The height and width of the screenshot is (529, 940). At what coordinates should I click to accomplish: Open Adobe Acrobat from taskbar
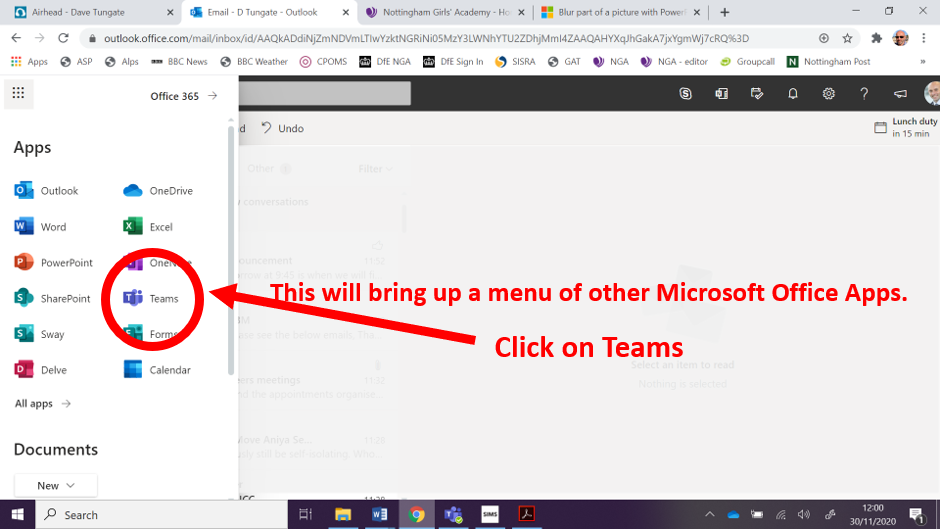(526, 515)
